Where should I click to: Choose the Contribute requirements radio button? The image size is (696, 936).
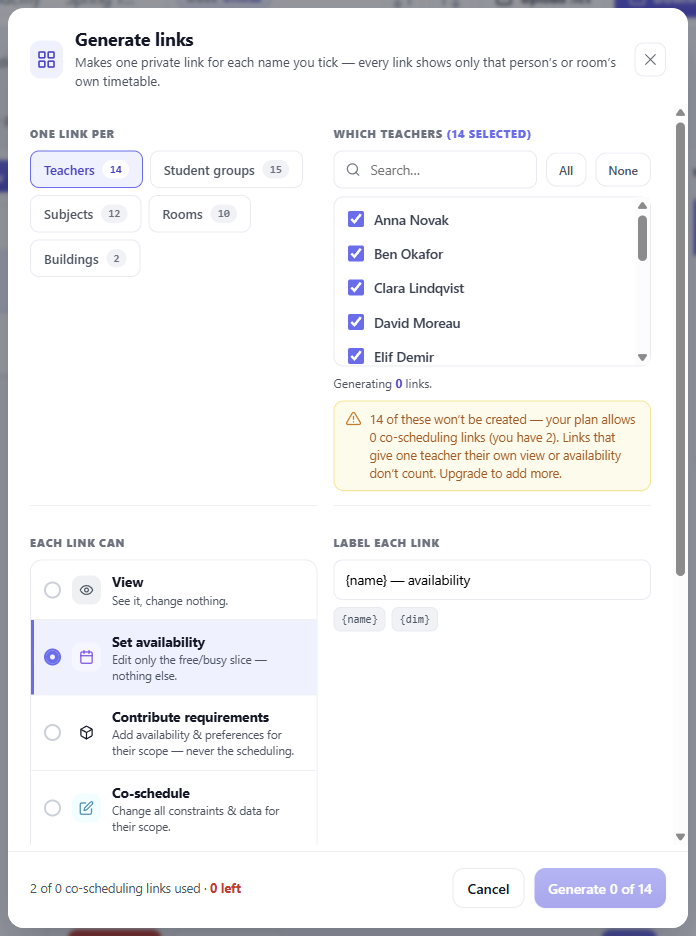coord(53,732)
